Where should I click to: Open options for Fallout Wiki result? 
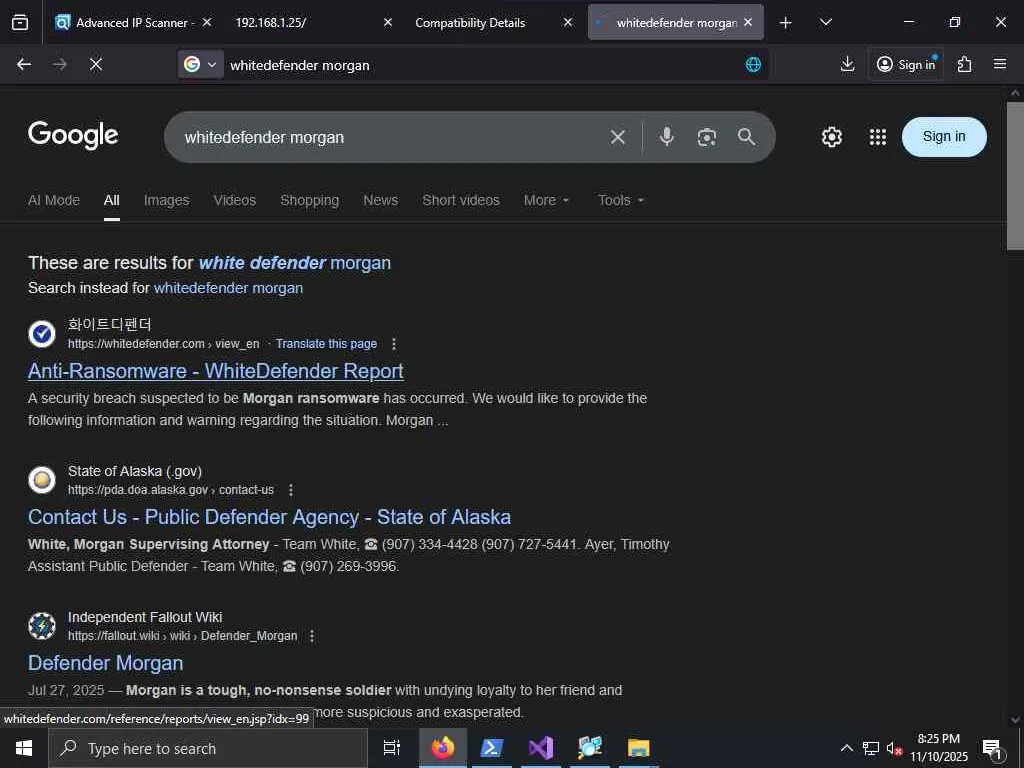click(x=312, y=635)
